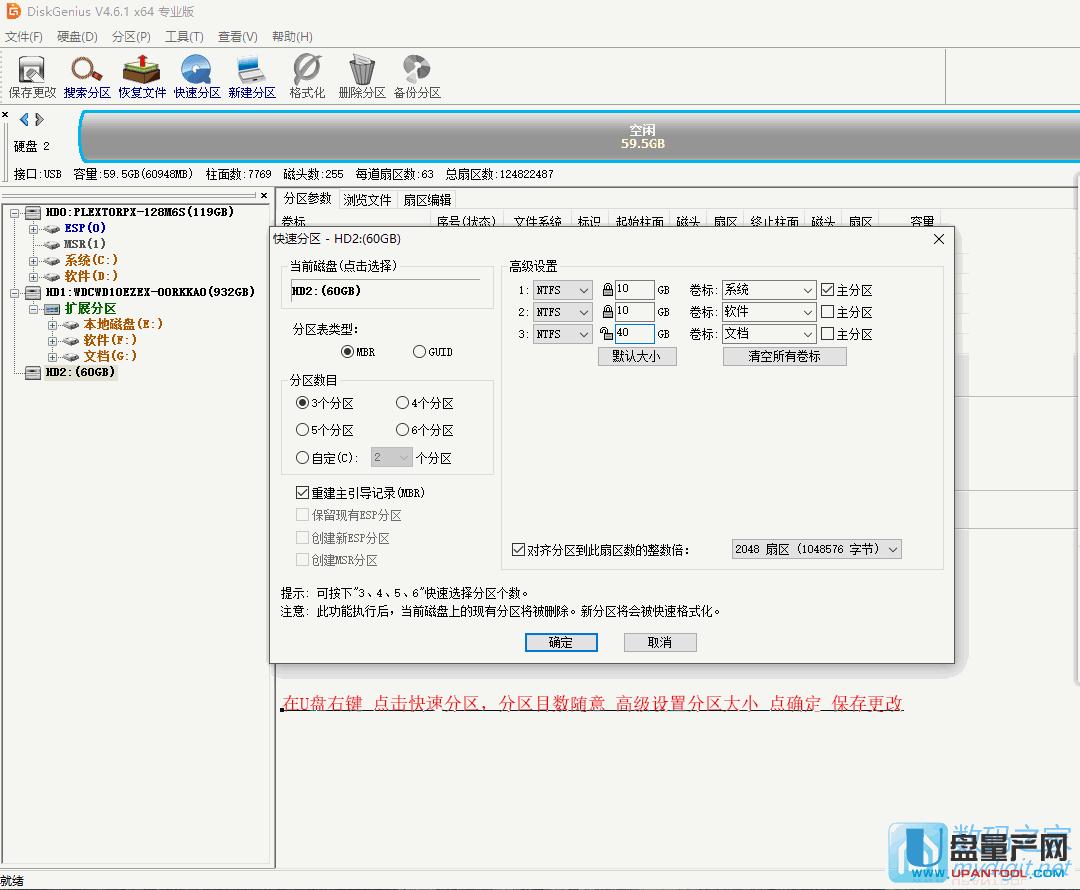Click the 确定 button

tap(561, 642)
